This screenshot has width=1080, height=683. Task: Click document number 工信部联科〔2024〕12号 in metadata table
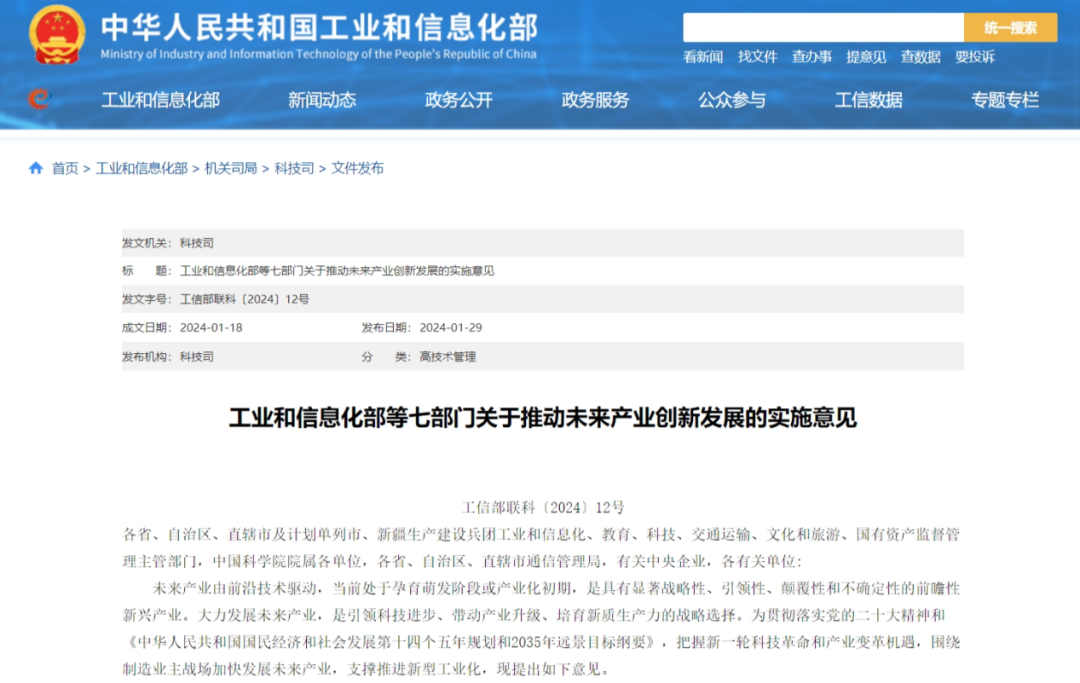(x=245, y=300)
